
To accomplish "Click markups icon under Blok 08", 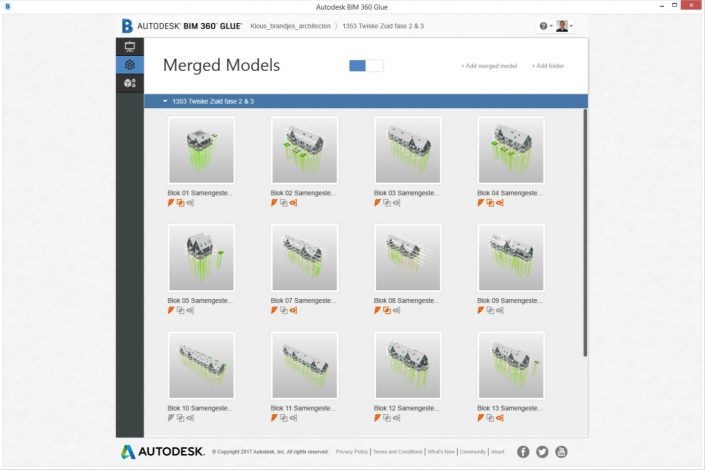I will coord(378,310).
